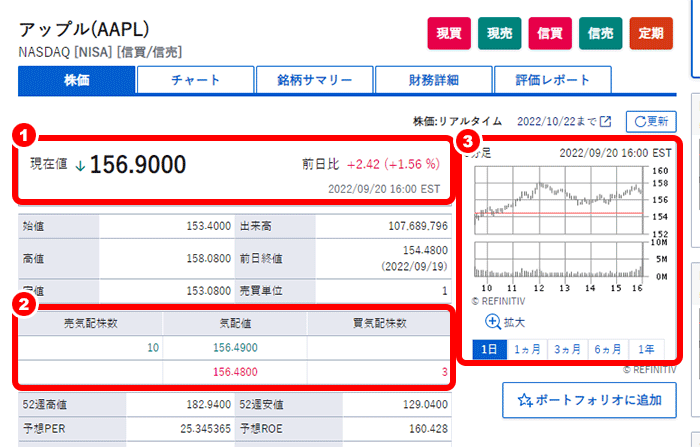This screenshot has height=447, width=700.
Task: Click the 更新 refresh button
Action: (x=651, y=121)
